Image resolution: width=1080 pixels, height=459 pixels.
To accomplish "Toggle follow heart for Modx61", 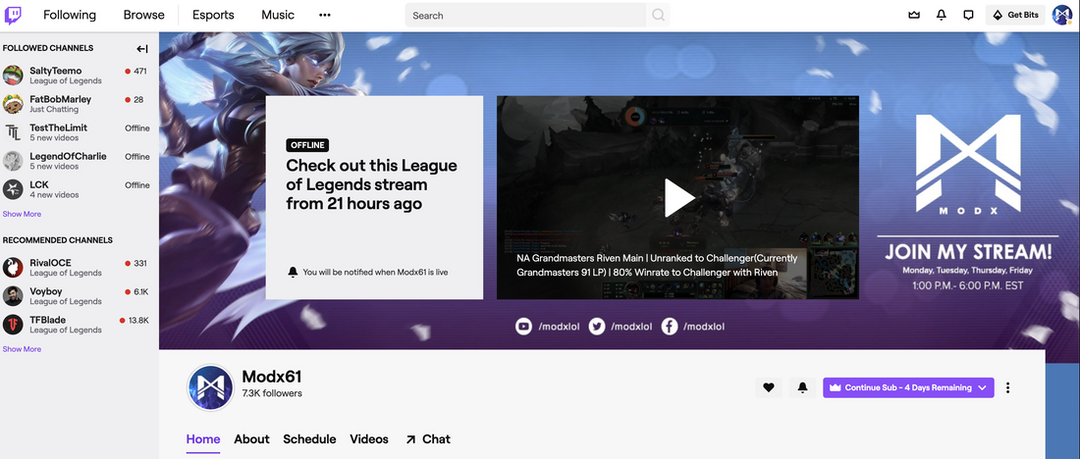I will tap(769, 388).
